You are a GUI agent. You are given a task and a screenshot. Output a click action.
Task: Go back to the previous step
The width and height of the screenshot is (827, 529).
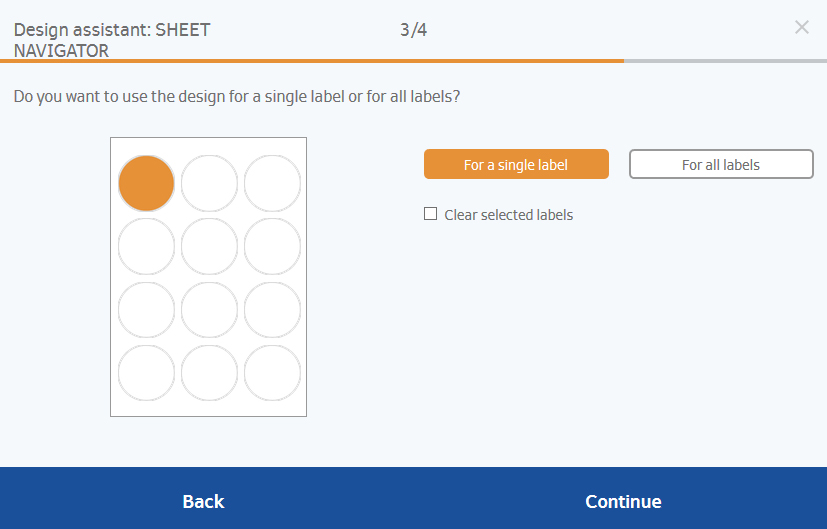[203, 501]
